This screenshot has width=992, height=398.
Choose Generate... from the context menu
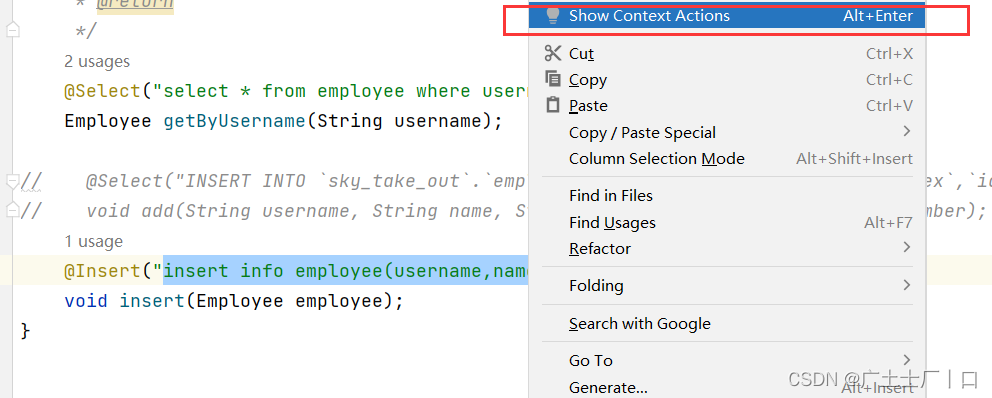pyautogui.click(x=727, y=387)
